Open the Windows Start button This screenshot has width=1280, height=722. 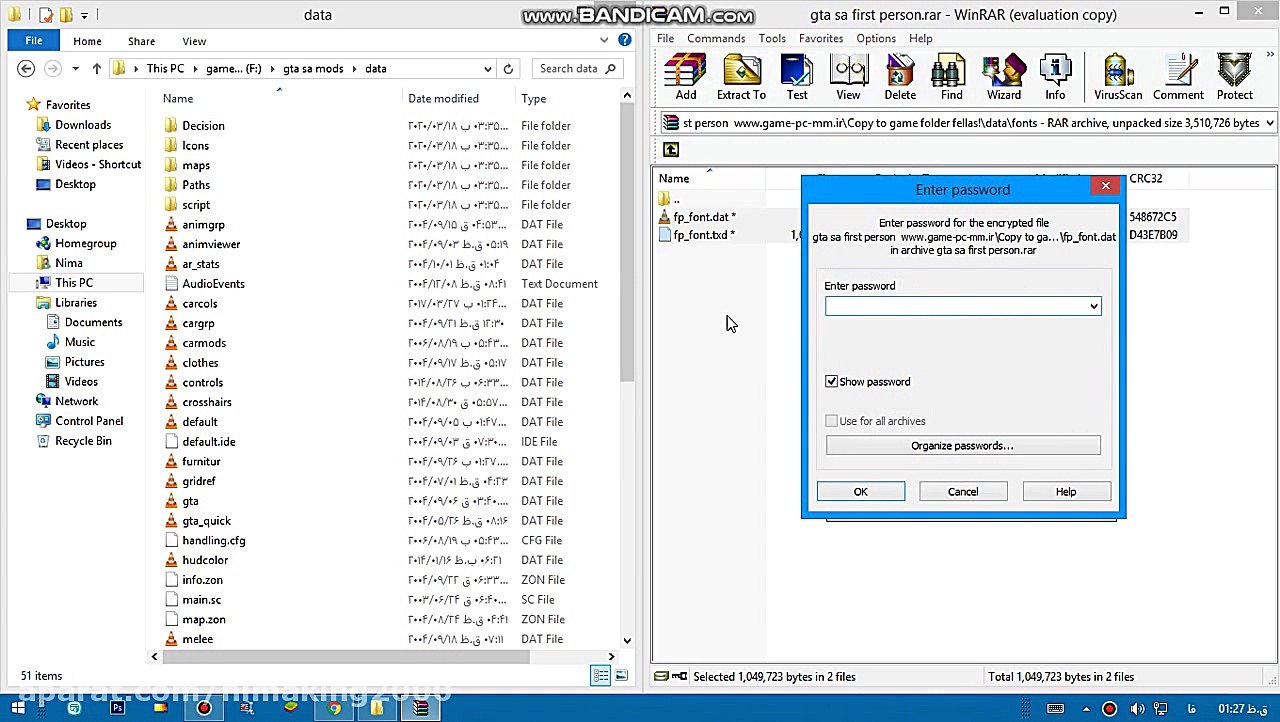pos(18,708)
